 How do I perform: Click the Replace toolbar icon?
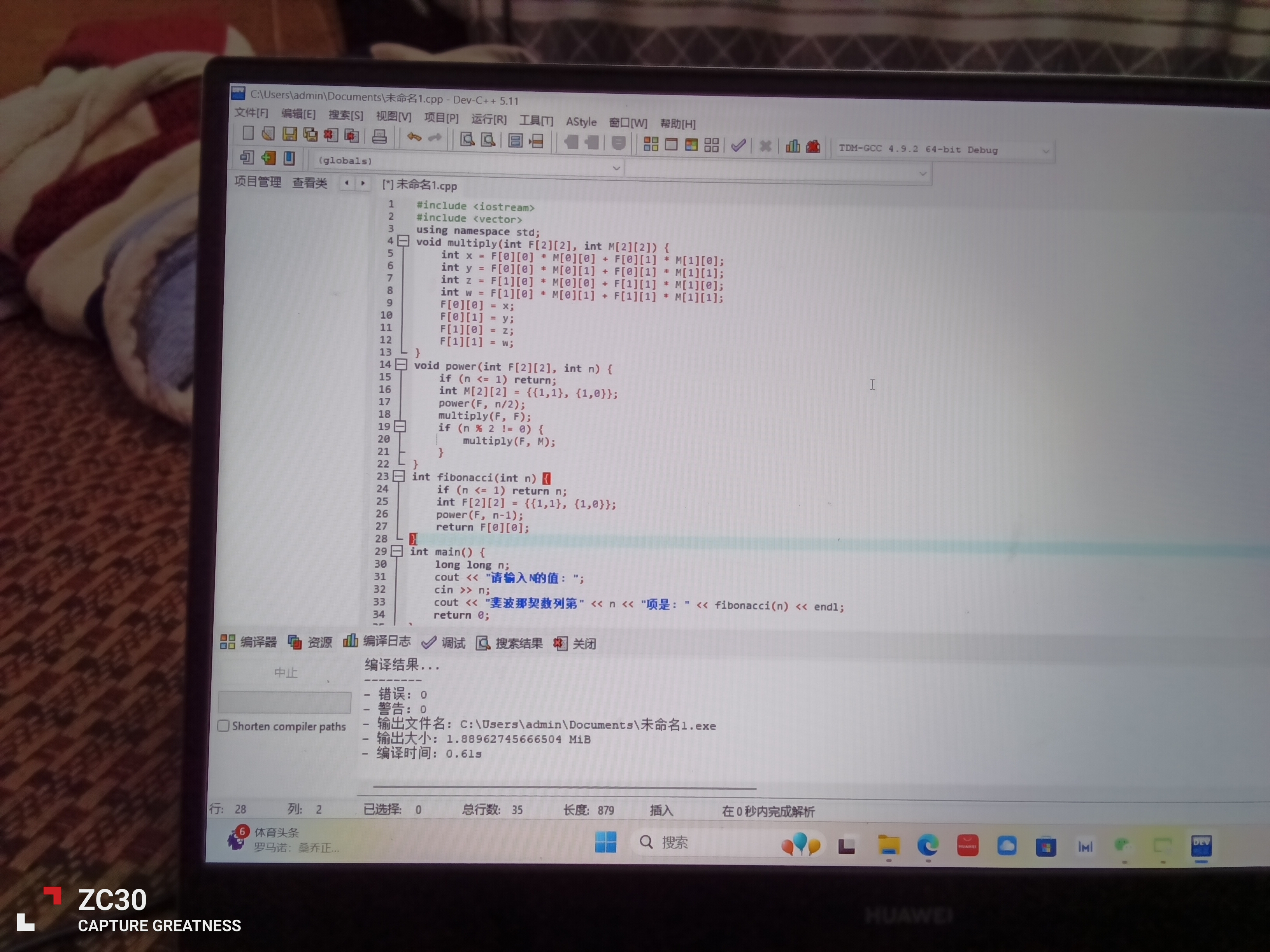click(x=488, y=140)
